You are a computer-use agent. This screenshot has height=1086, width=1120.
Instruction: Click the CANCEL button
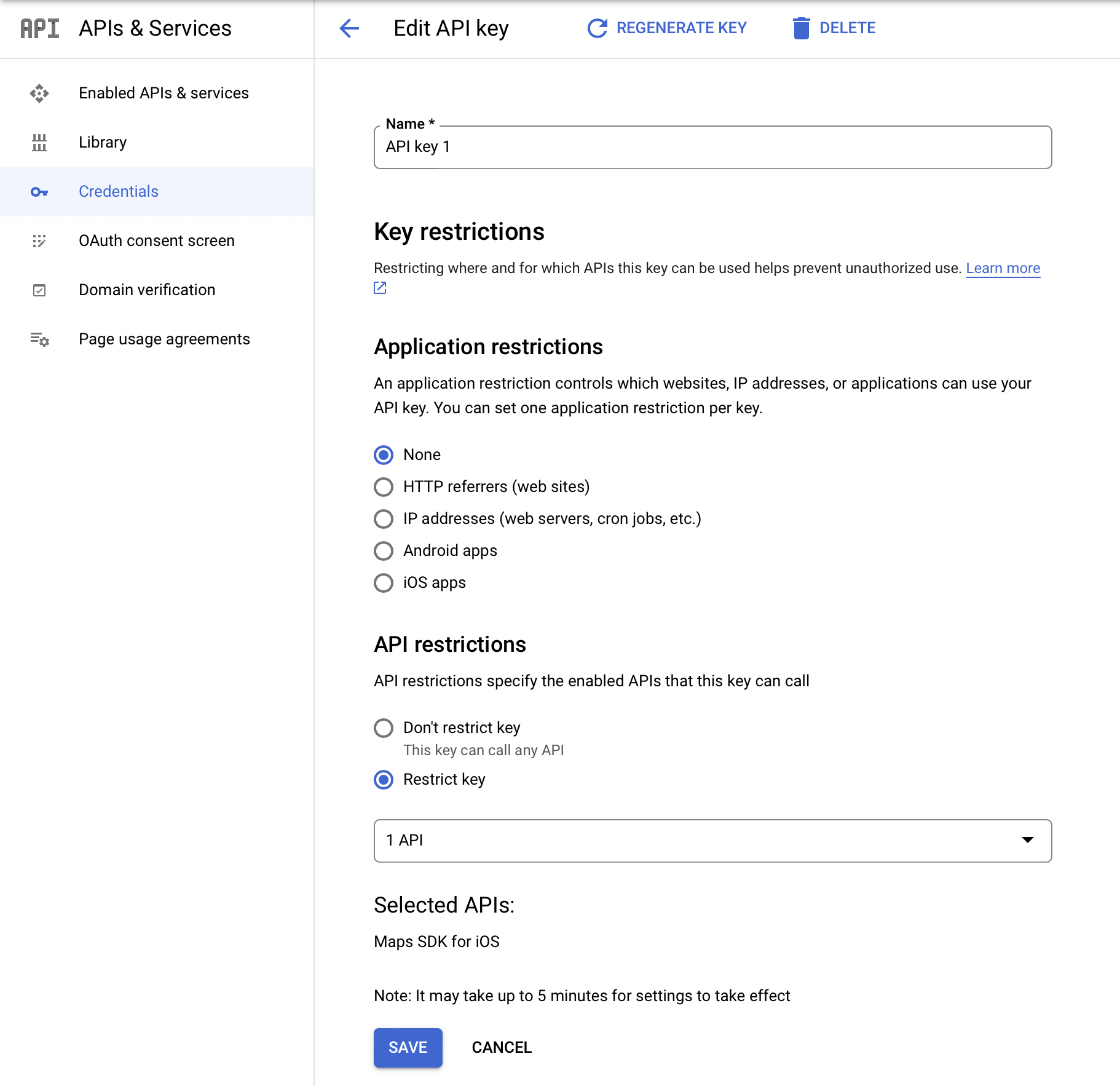tap(502, 1047)
